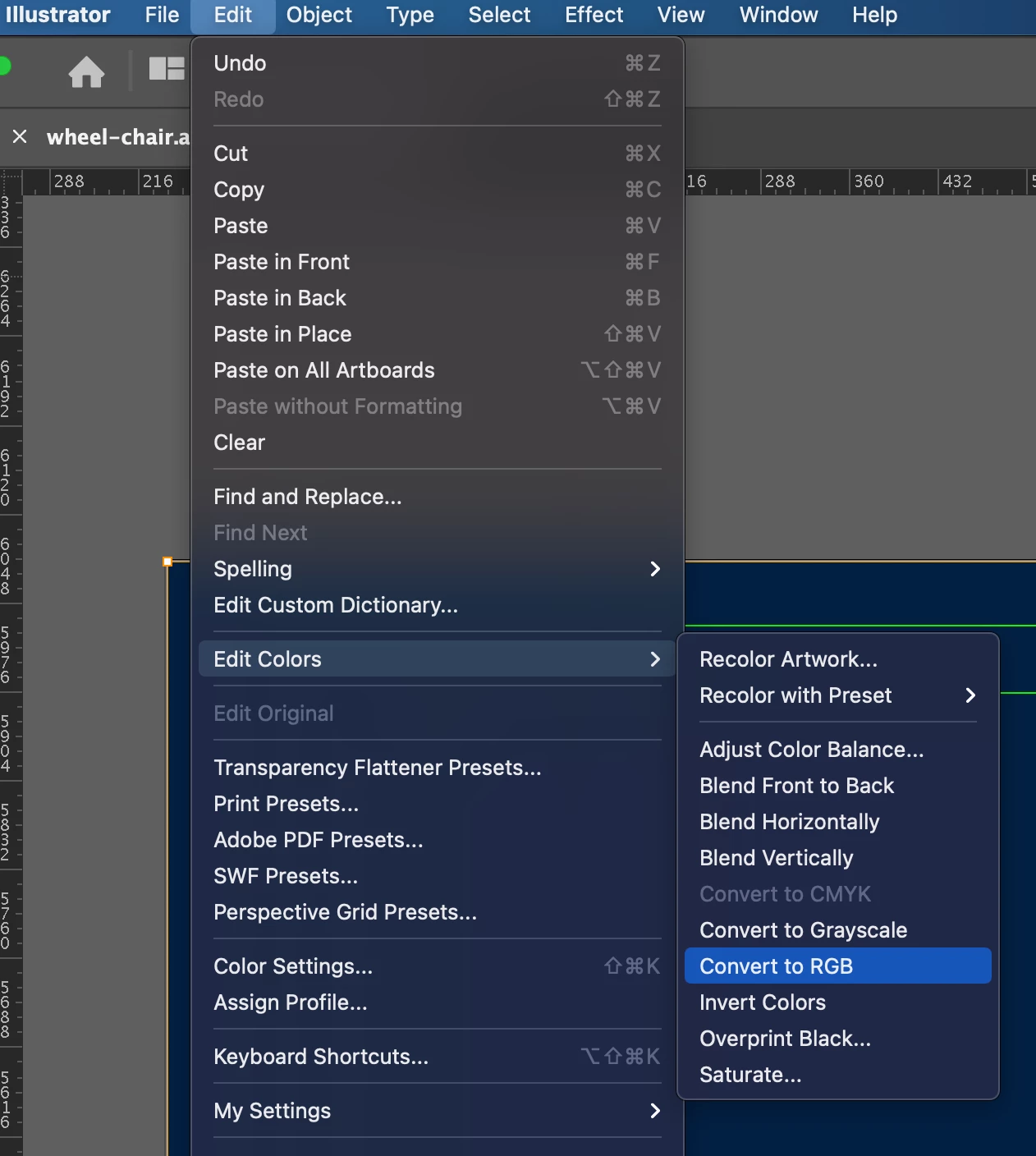
Task: Expand the My Settings submenu
Action: 437,1111
